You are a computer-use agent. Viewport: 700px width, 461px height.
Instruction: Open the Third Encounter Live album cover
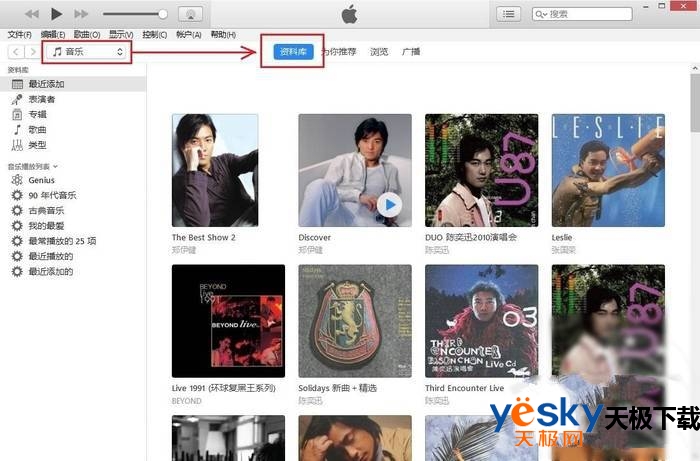click(x=481, y=321)
